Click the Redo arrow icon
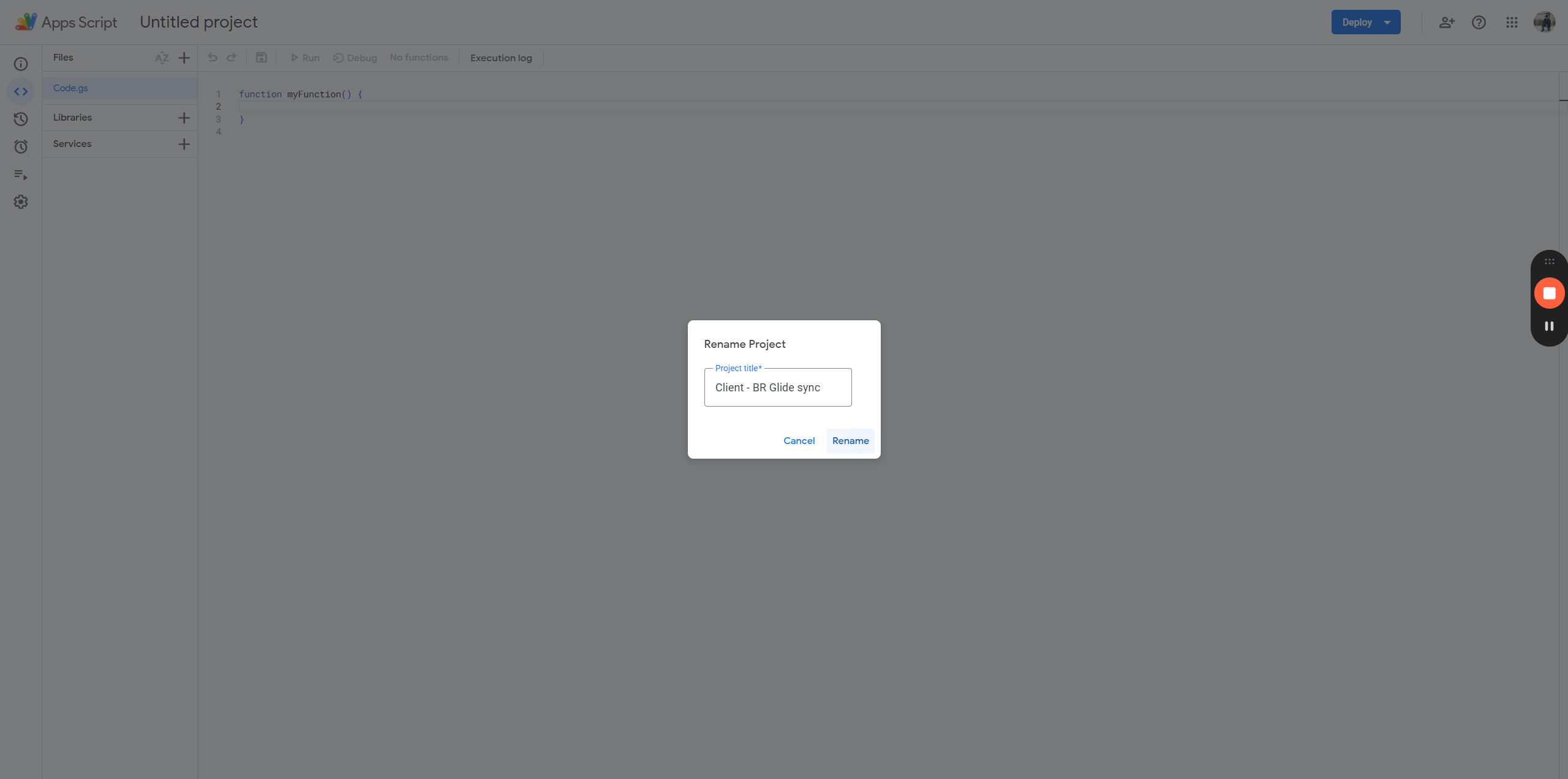Image resolution: width=1568 pixels, height=779 pixels. tap(232, 58)
